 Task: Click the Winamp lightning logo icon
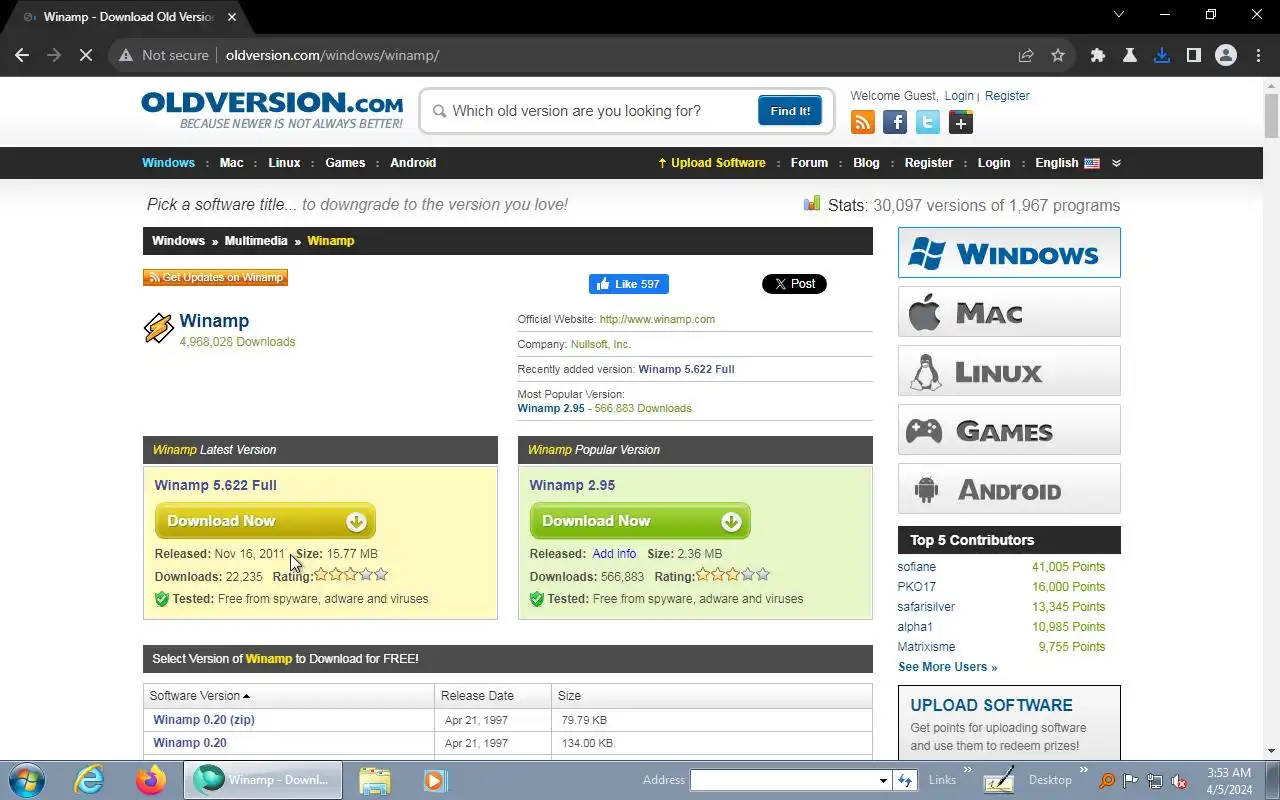point(159,328)
